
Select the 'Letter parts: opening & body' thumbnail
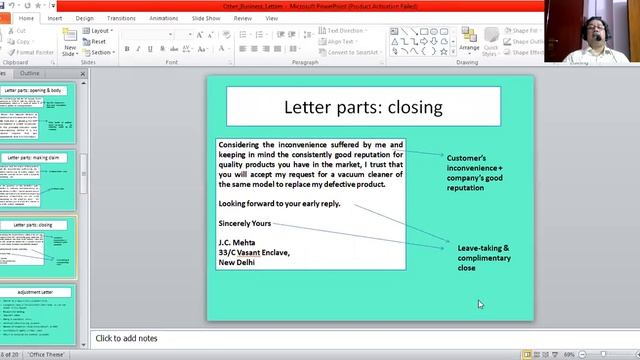click(x=38, y=113)
